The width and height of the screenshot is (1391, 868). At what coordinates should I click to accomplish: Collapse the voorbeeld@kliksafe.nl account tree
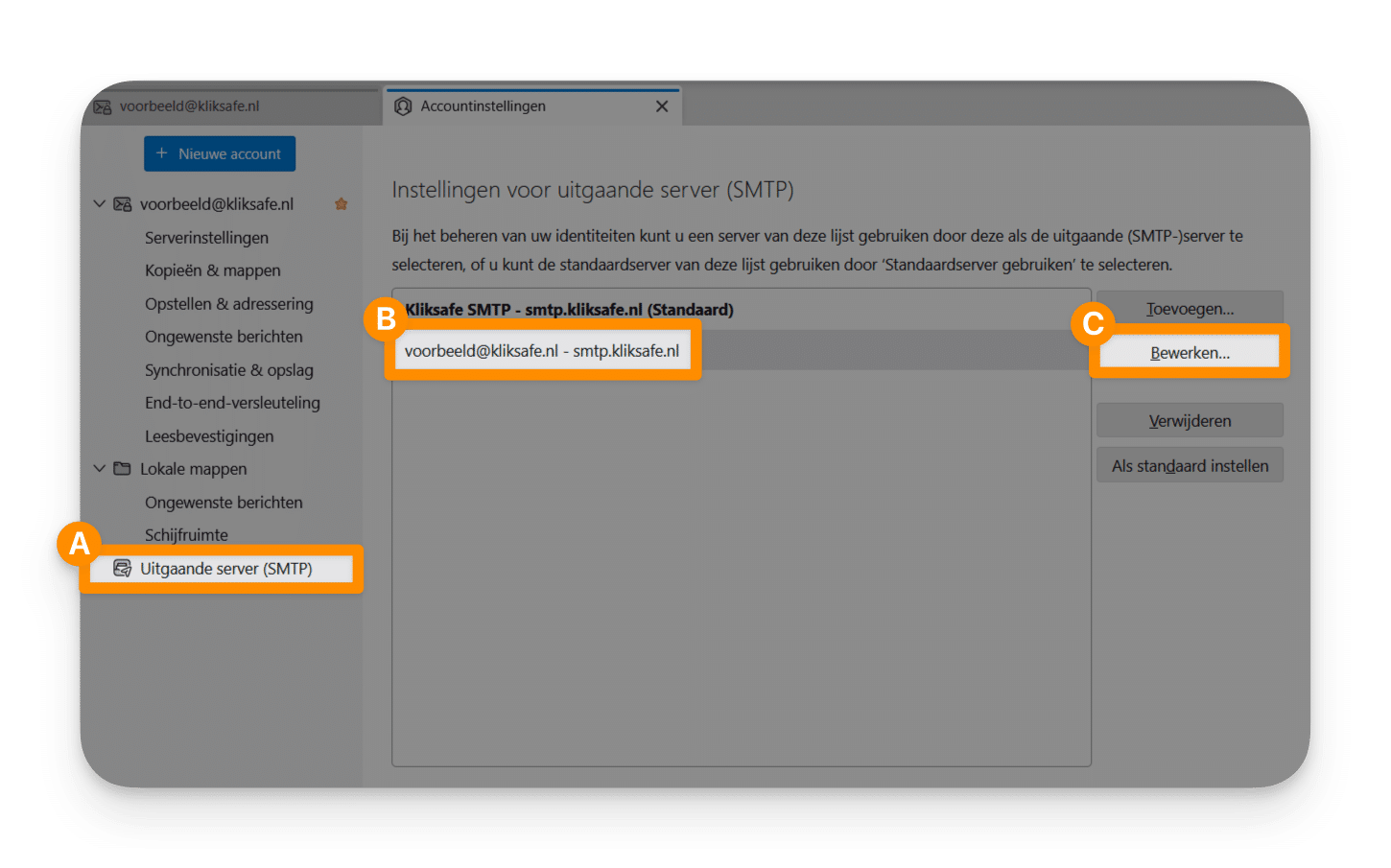pyautogui.click(x=100, y=204)
